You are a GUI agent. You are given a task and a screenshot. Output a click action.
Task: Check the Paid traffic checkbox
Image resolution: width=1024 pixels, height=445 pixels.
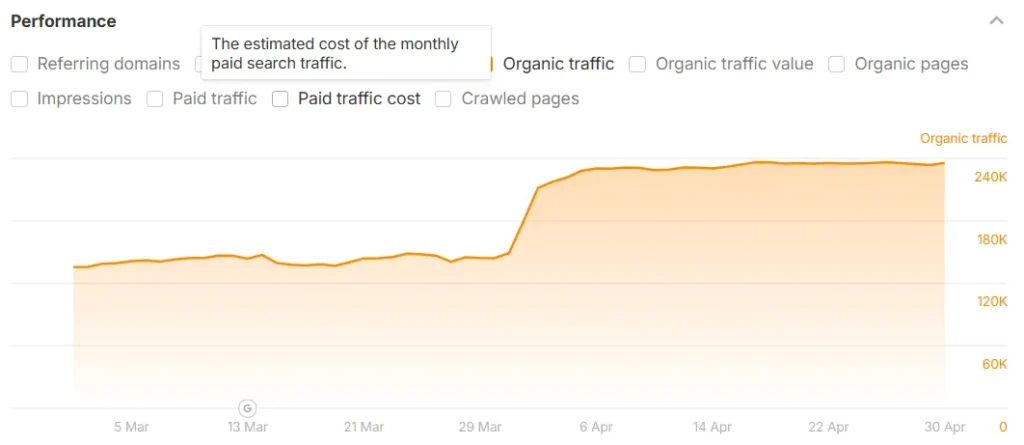[x=155, y=99]
